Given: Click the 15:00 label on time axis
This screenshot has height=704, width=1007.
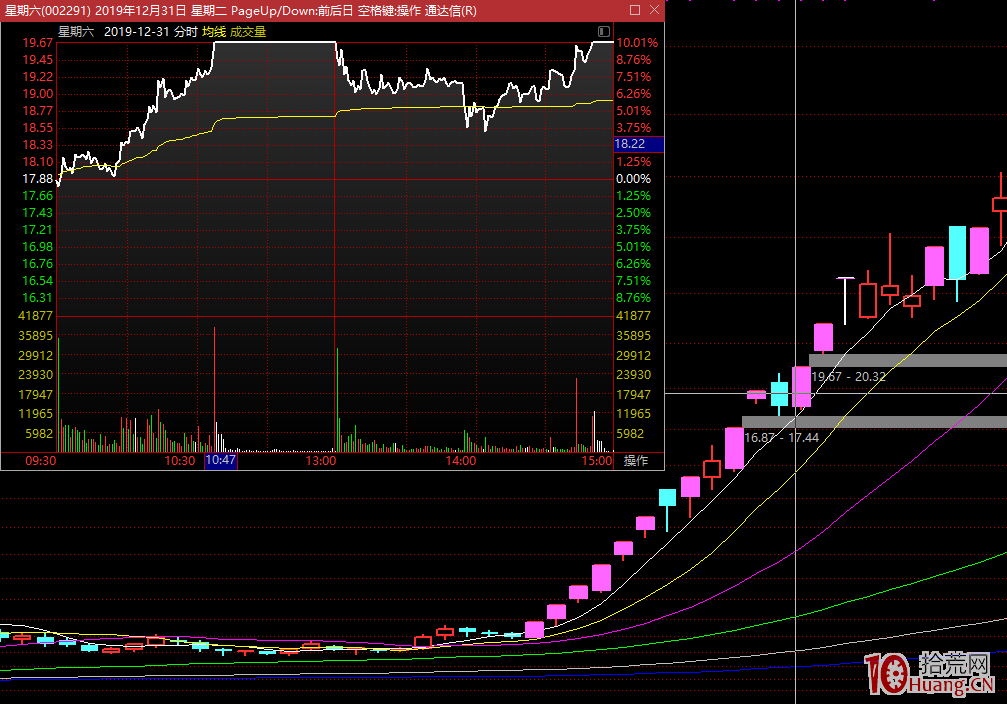Looking at the screenshot, I should [596, 461].
